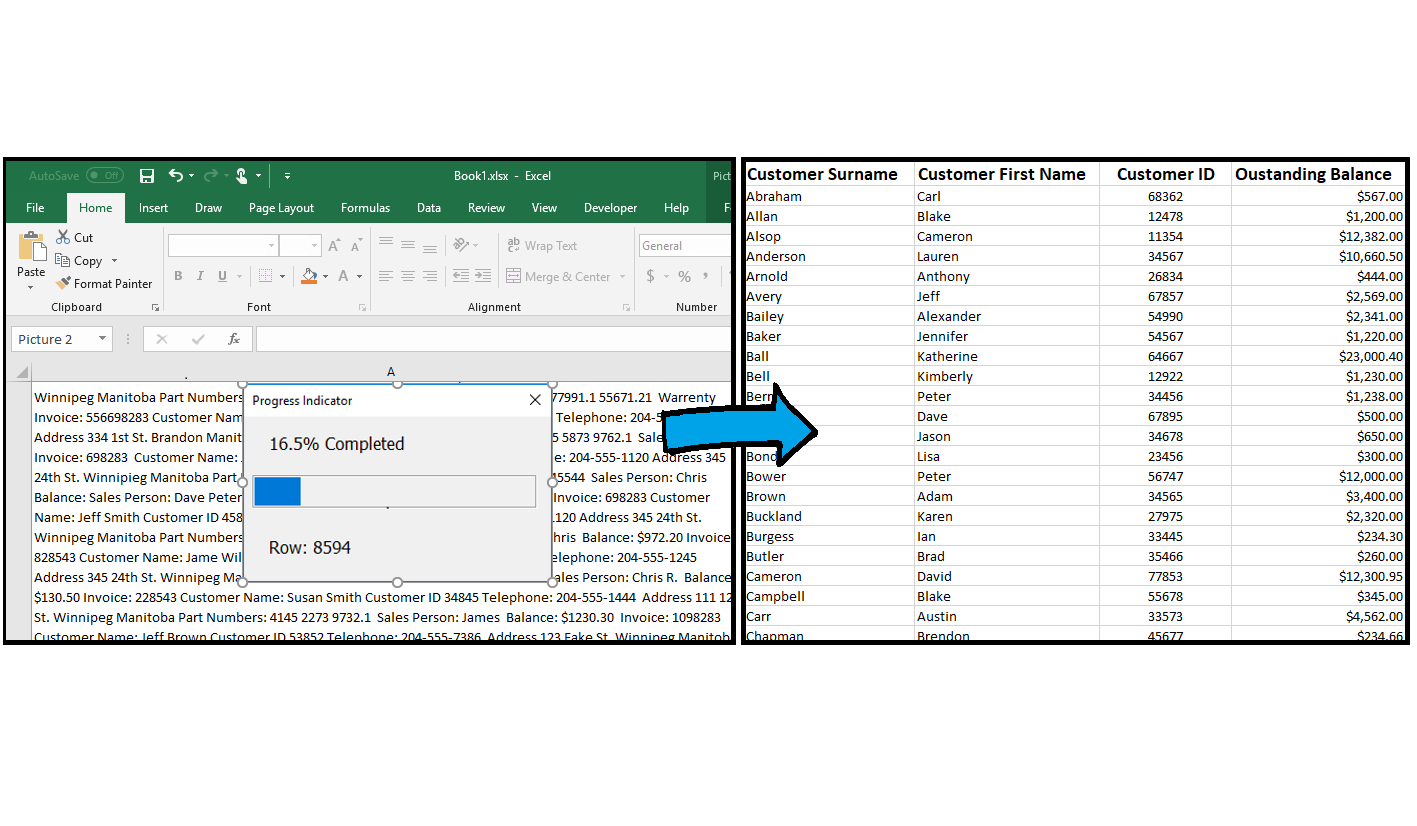Click the Undo arrow icon

176,175
